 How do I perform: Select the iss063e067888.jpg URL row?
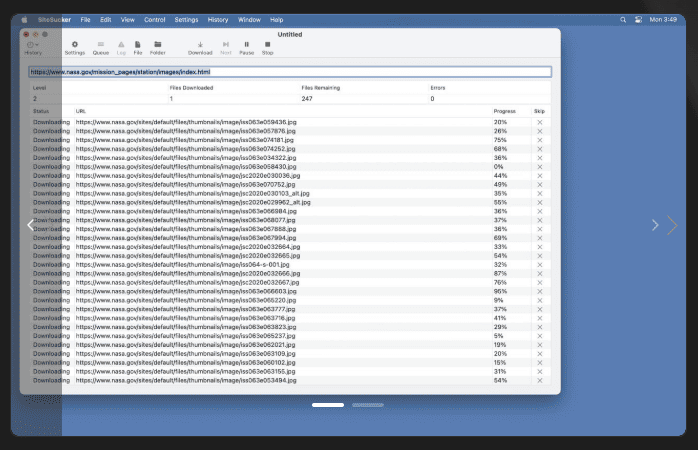click(290, 229)
